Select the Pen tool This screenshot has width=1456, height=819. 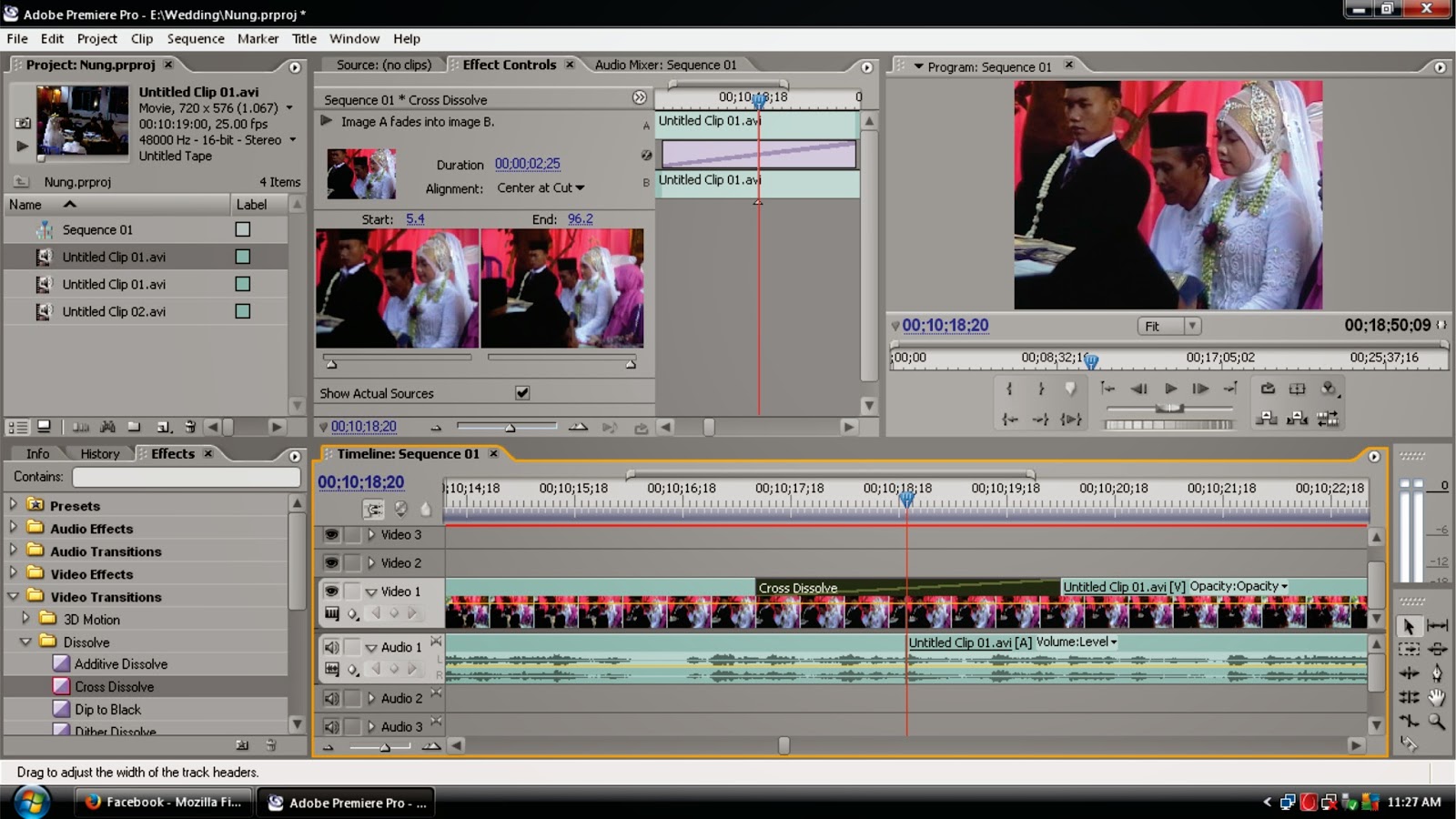tap(1437, 673)
